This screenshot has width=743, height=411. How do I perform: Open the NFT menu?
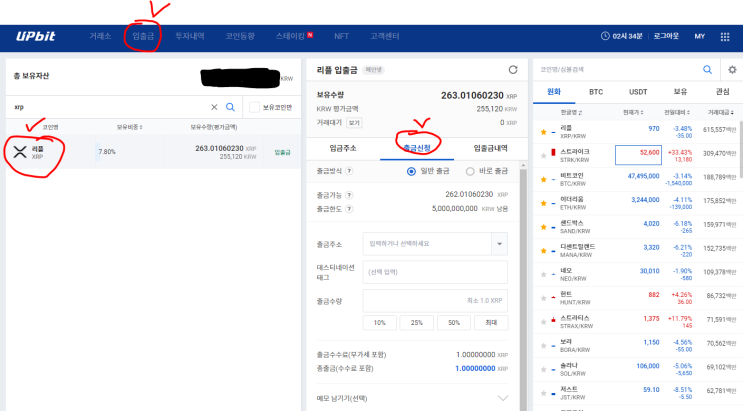click(x=341, y=36)
